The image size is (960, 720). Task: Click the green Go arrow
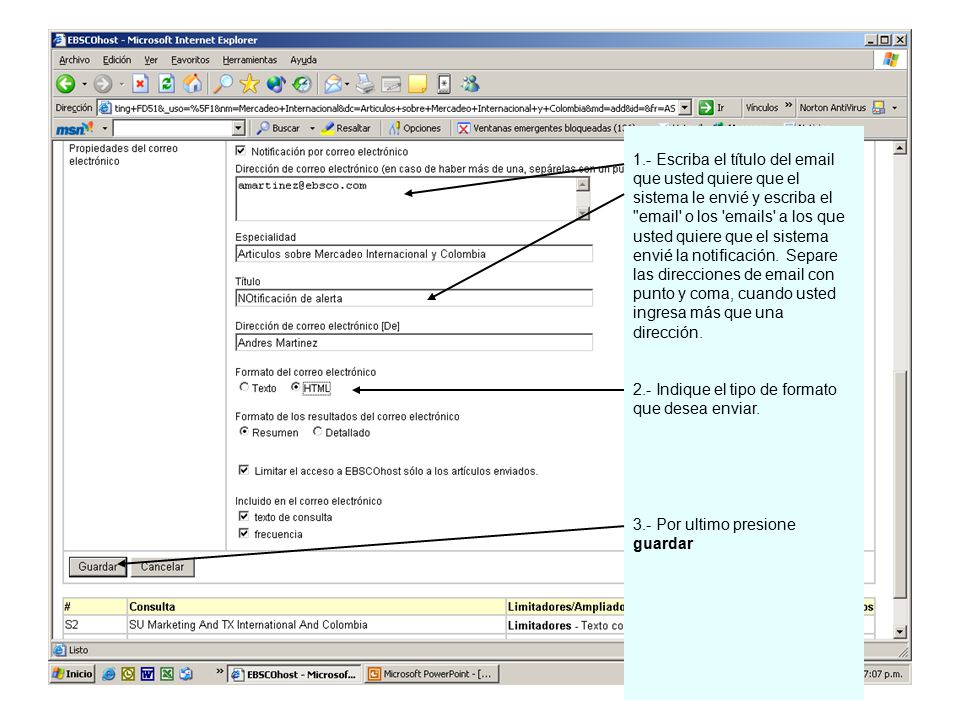point(706,108)
